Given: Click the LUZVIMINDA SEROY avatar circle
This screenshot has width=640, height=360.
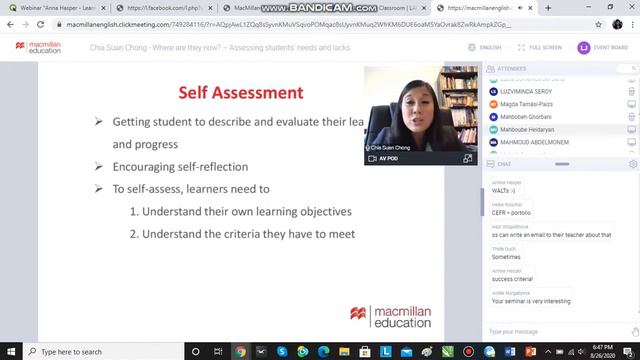Looking at the screenshot, I should click(x=493, y=91).
